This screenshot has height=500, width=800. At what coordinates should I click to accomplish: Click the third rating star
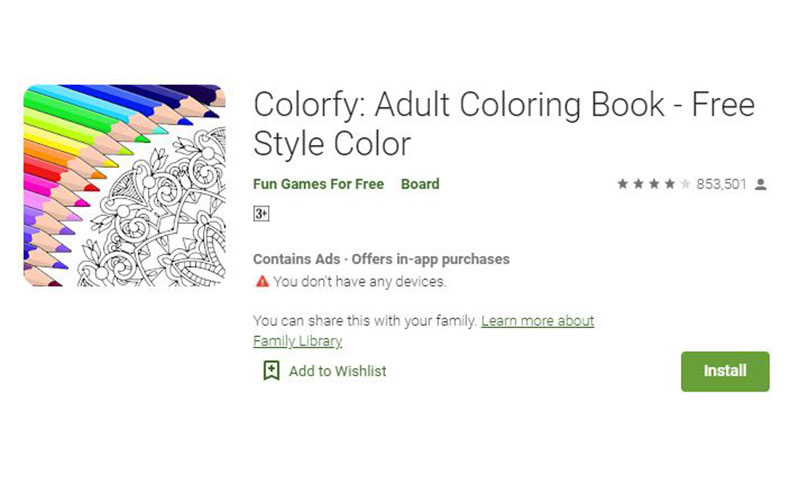tap(654, 184)
